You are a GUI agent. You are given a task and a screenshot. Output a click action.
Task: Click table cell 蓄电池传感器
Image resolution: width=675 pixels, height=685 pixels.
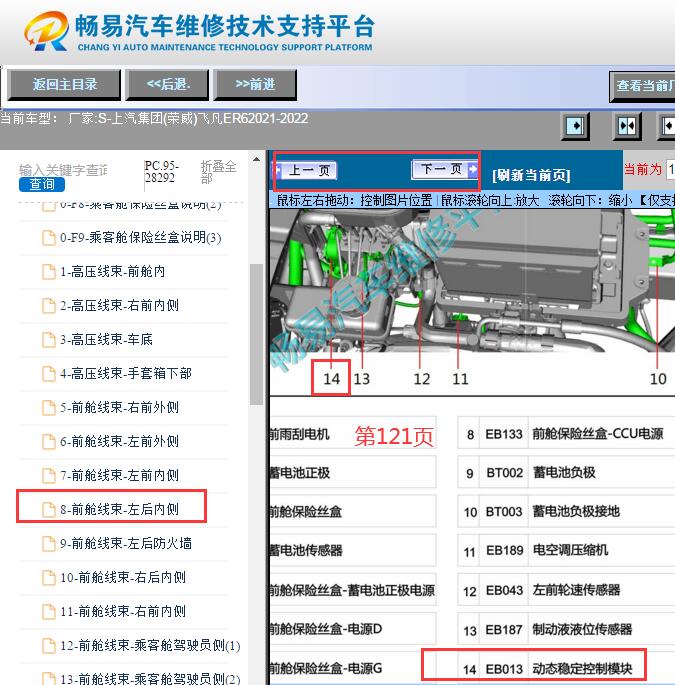tap(353, 550)
